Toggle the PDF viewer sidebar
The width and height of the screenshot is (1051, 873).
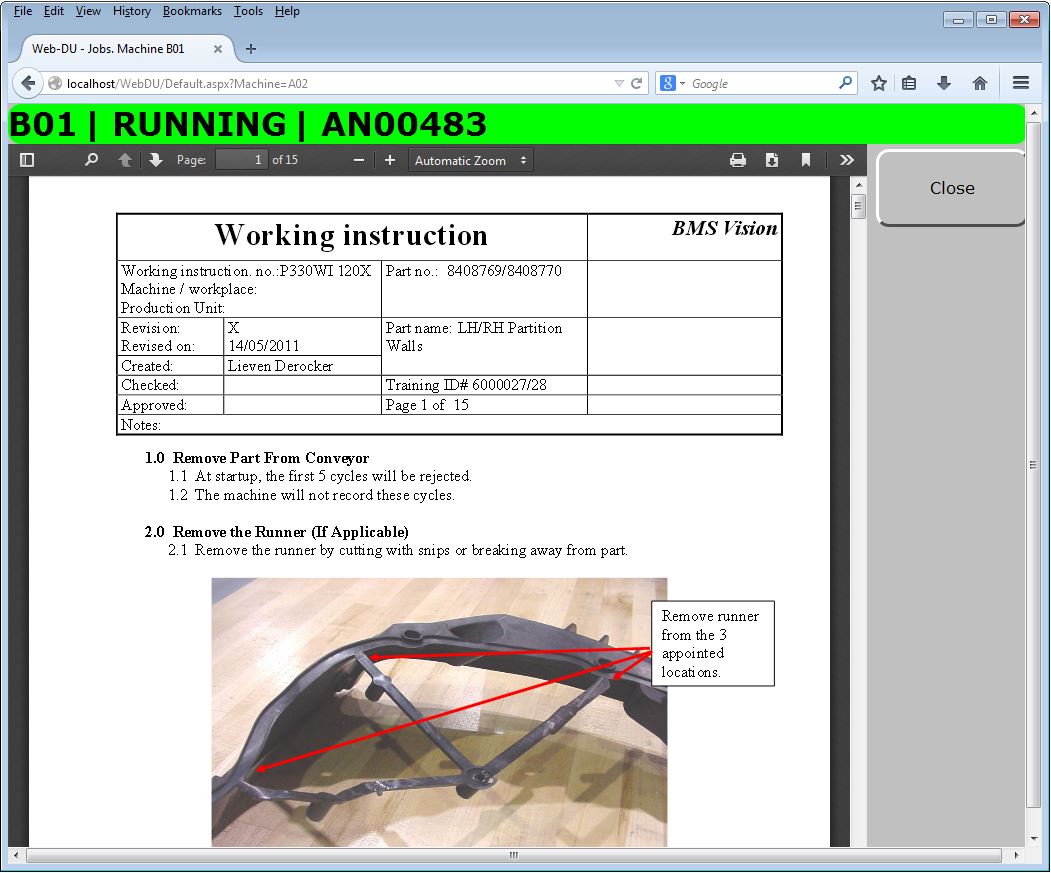[27, 160]
